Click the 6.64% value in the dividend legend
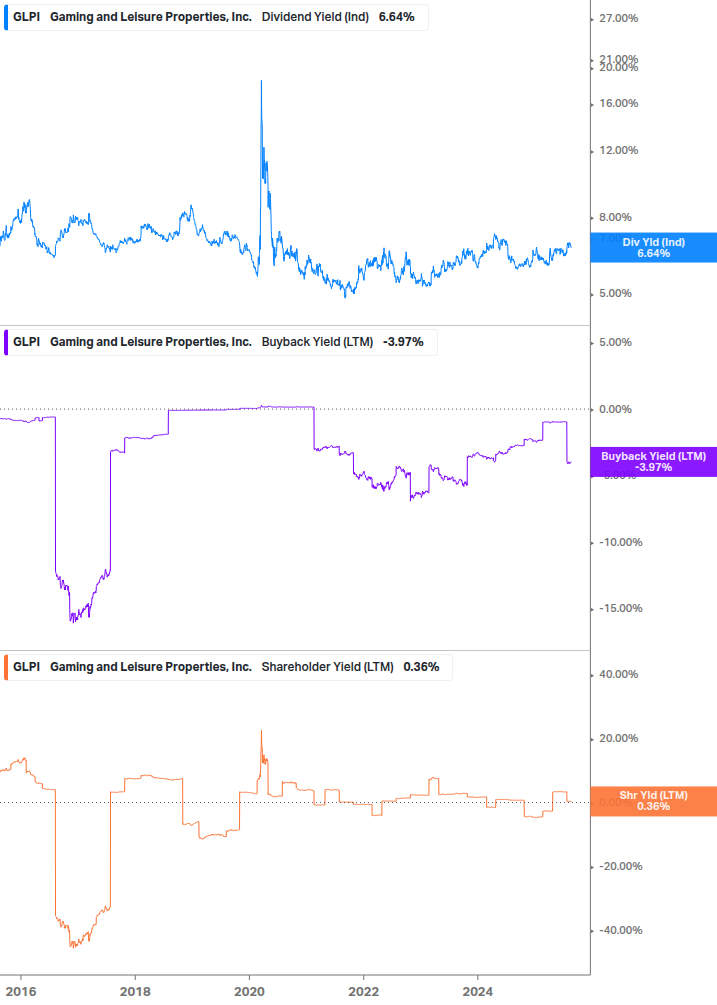Viewport: 717px width, 1005px height. pyautogui.click(x=397, y=17)
